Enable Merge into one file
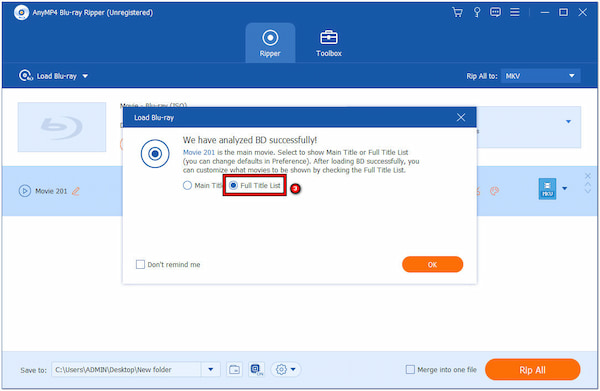Viewport: 600px width, 391px height. (x=410, y=370)
